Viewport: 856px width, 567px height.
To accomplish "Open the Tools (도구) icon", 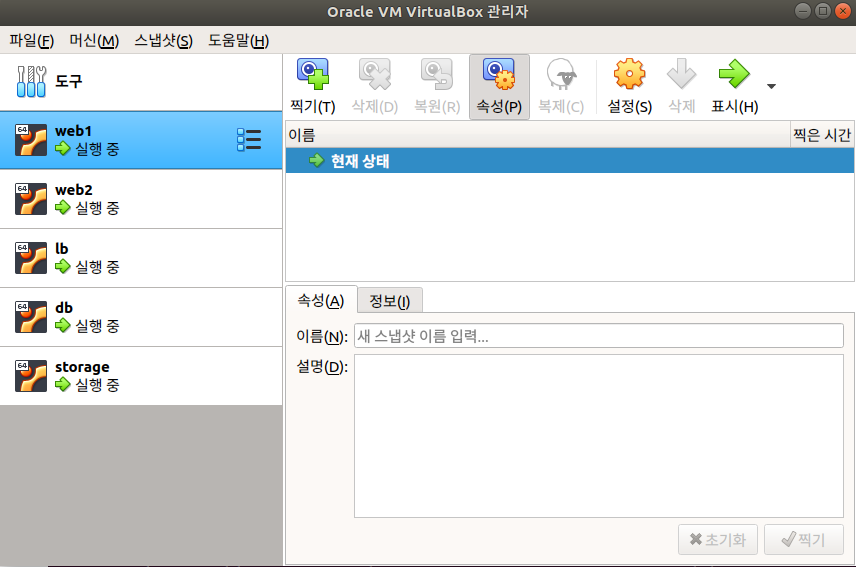I will click(x=31, y=81).
